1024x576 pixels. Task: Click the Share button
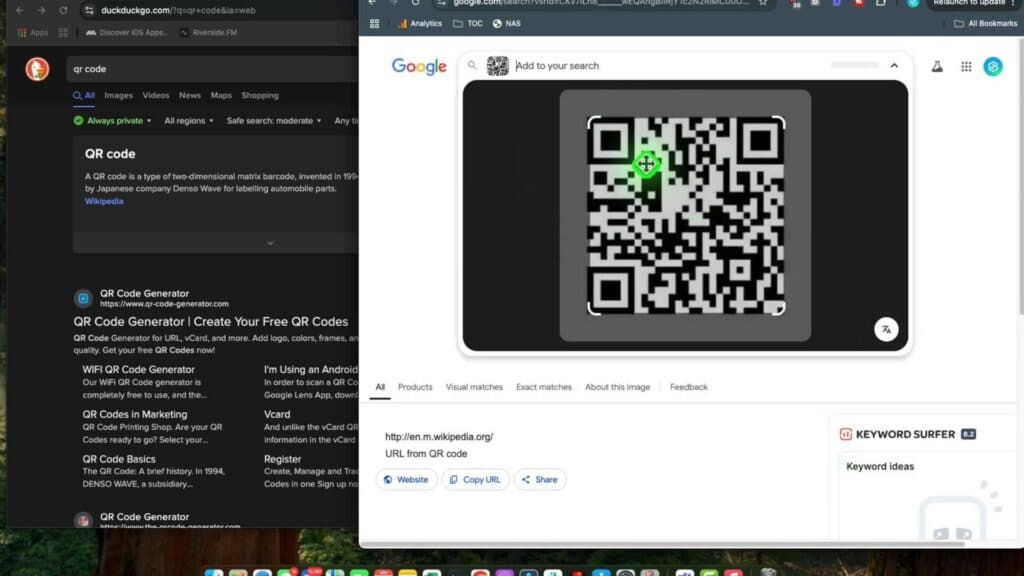(x=539, y=479)
